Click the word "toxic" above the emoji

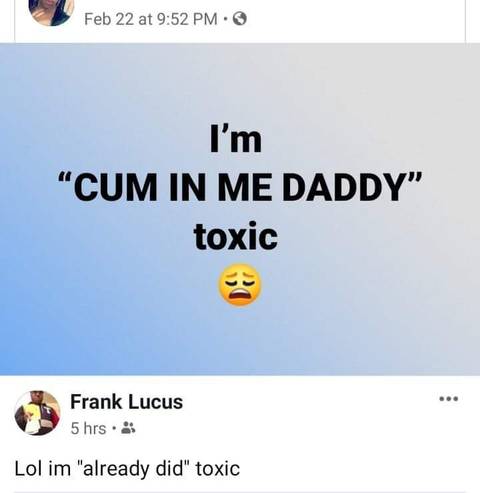(x=236, y=236)
